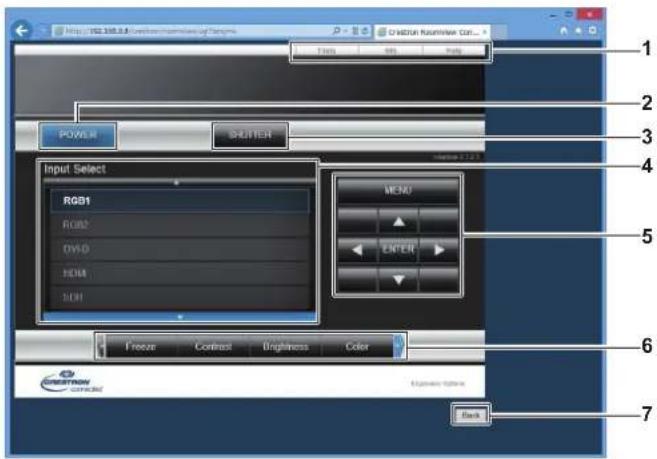This screenshot has width=657, height=459.
Task: Select HDMI input
Action: (180, 273)
